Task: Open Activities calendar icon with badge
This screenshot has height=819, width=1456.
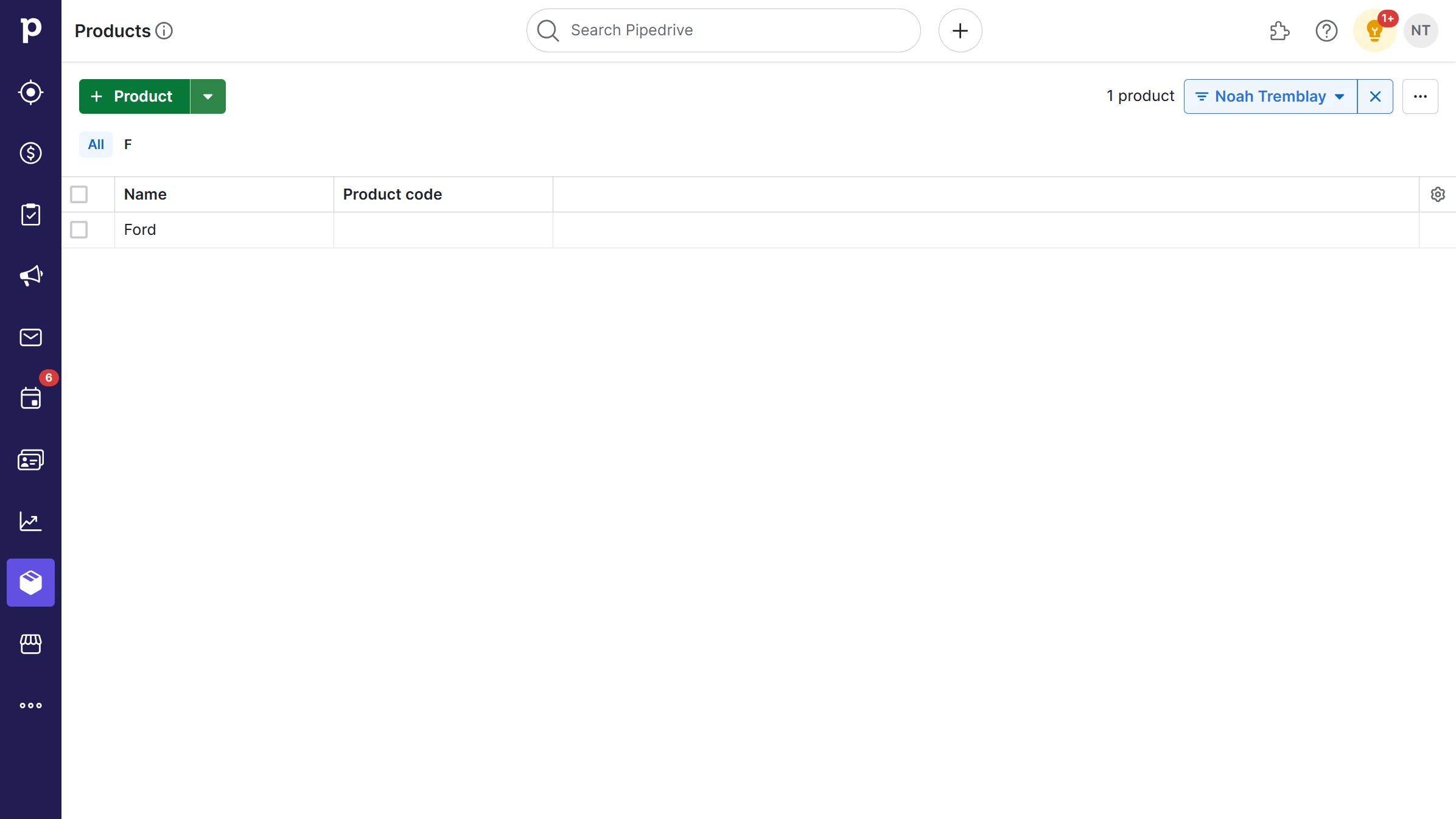Action: tap(30, 399)
